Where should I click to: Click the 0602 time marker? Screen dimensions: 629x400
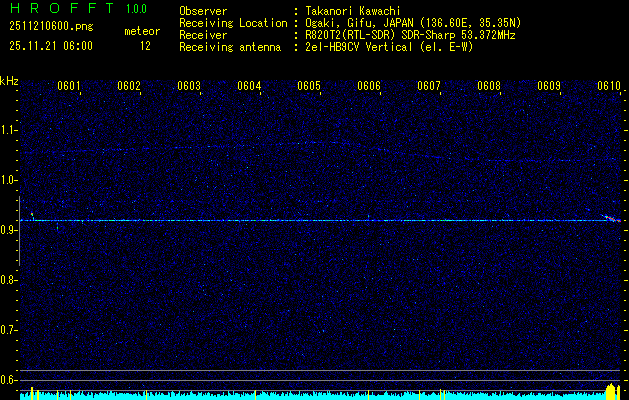129,86
